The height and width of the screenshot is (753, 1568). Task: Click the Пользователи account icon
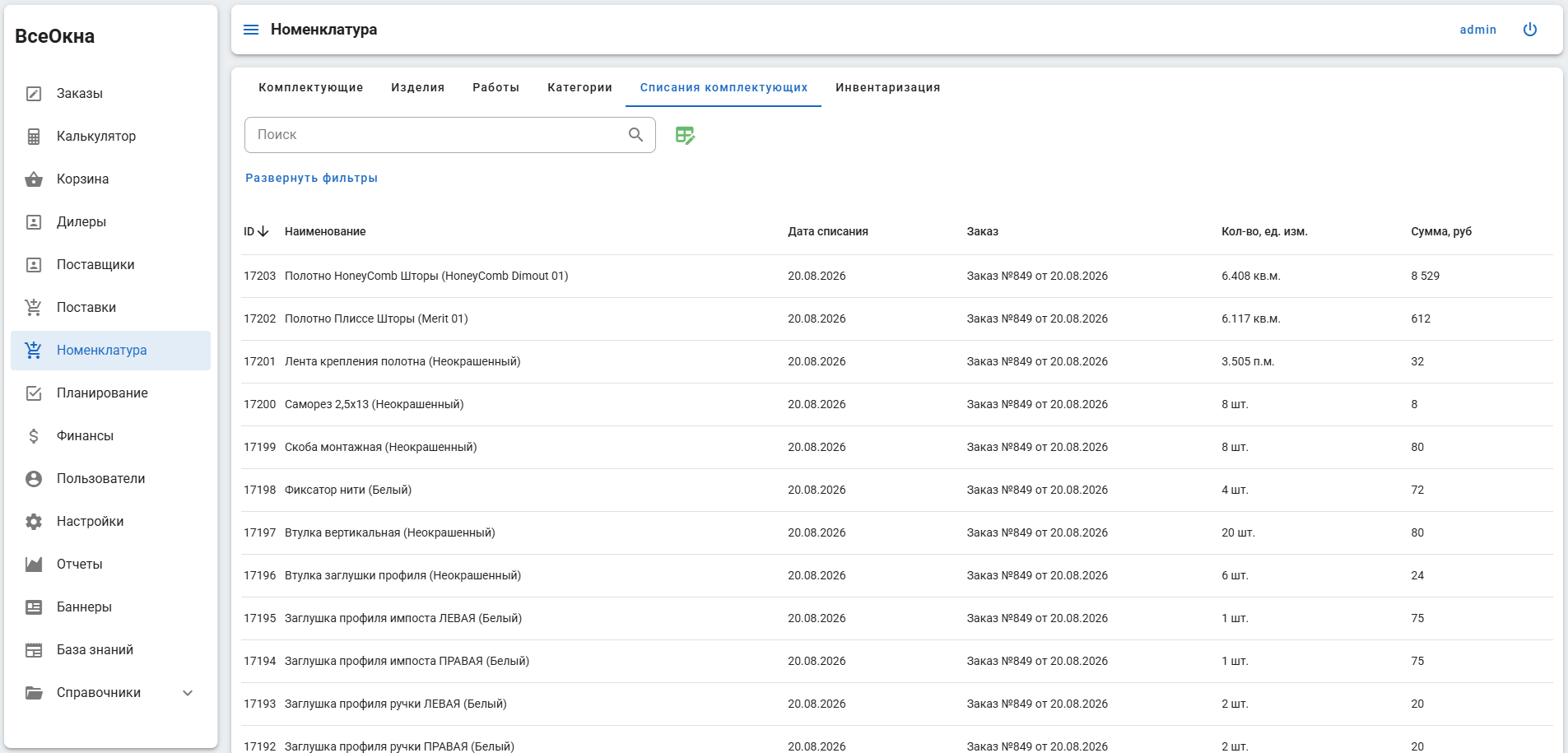pyautogui.click(x=34, y=479)
